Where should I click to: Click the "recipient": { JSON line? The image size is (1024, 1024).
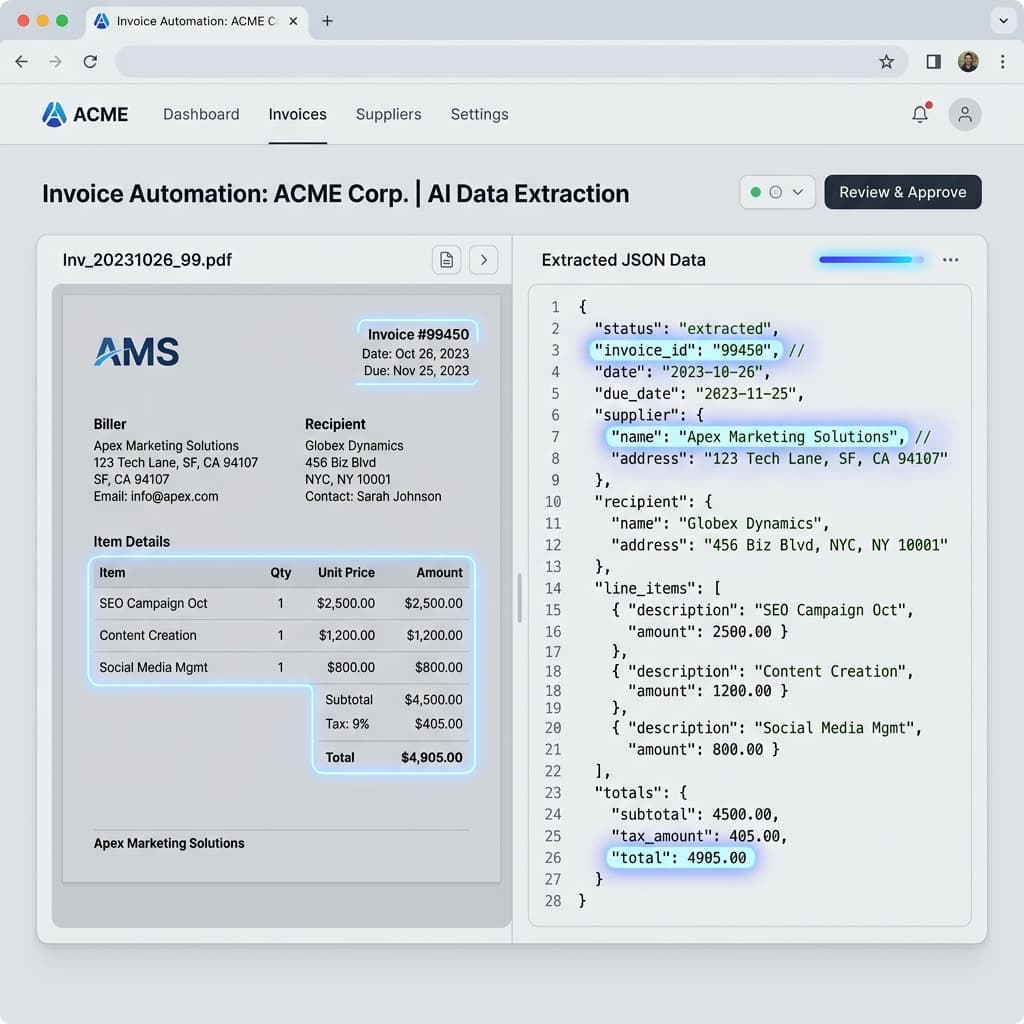coord(653,502)
